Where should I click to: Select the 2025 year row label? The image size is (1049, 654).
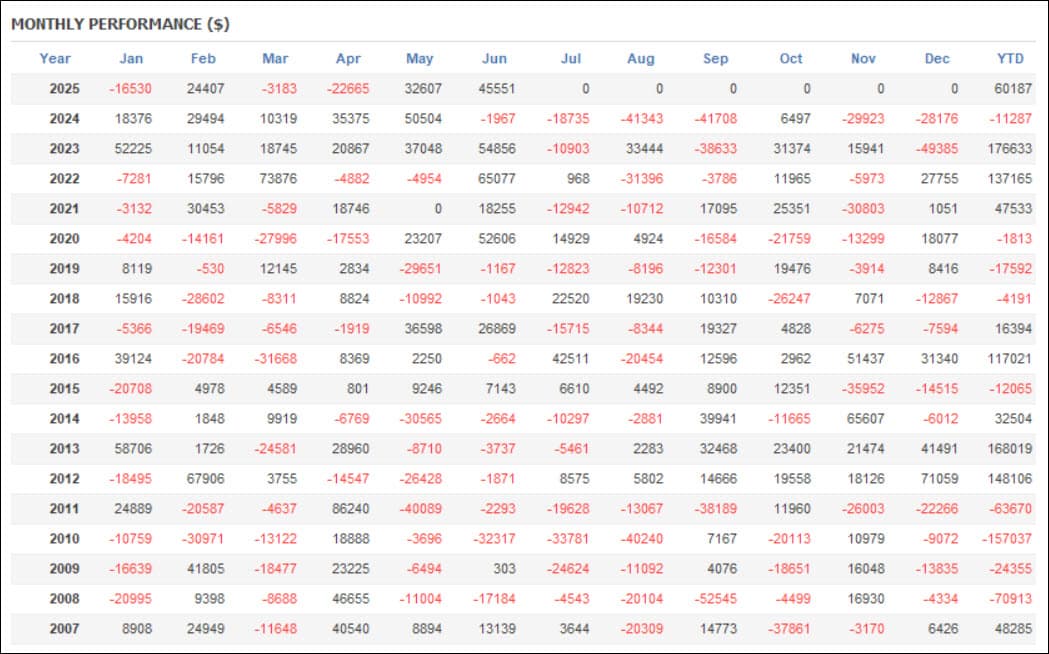(x=64, y=88)
